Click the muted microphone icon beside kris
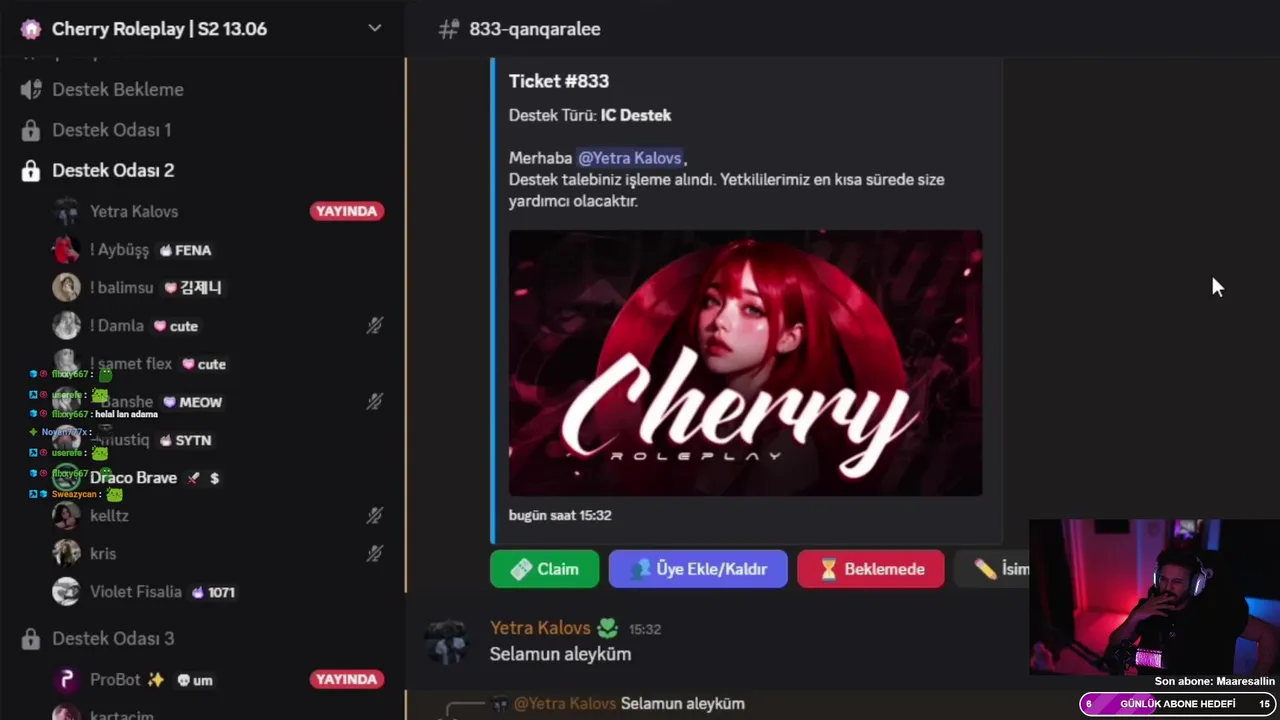Image resolution: width=1280 pixels, height=720 pixels. tap(374, 553)
